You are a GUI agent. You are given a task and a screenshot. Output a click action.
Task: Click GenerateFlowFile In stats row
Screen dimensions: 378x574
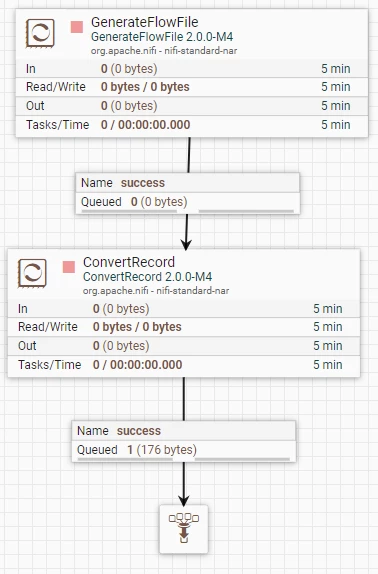(x=192, y=68)
